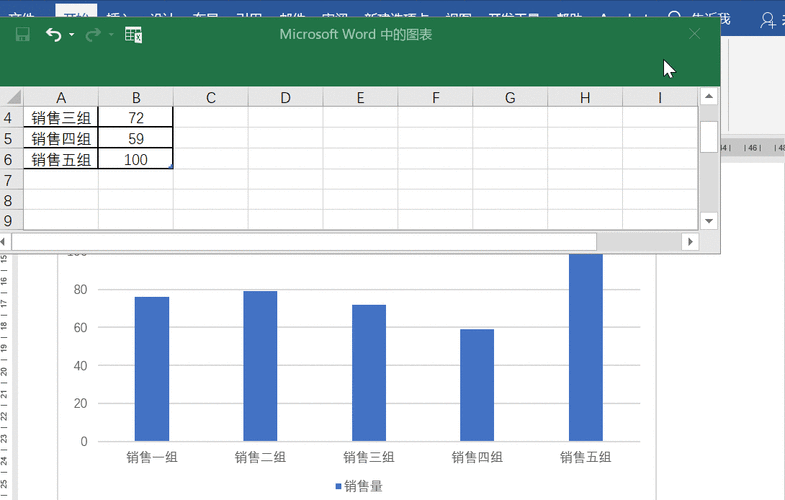785x500 pixels.
Task: Select column H header
Action: [x=585, y=98]
